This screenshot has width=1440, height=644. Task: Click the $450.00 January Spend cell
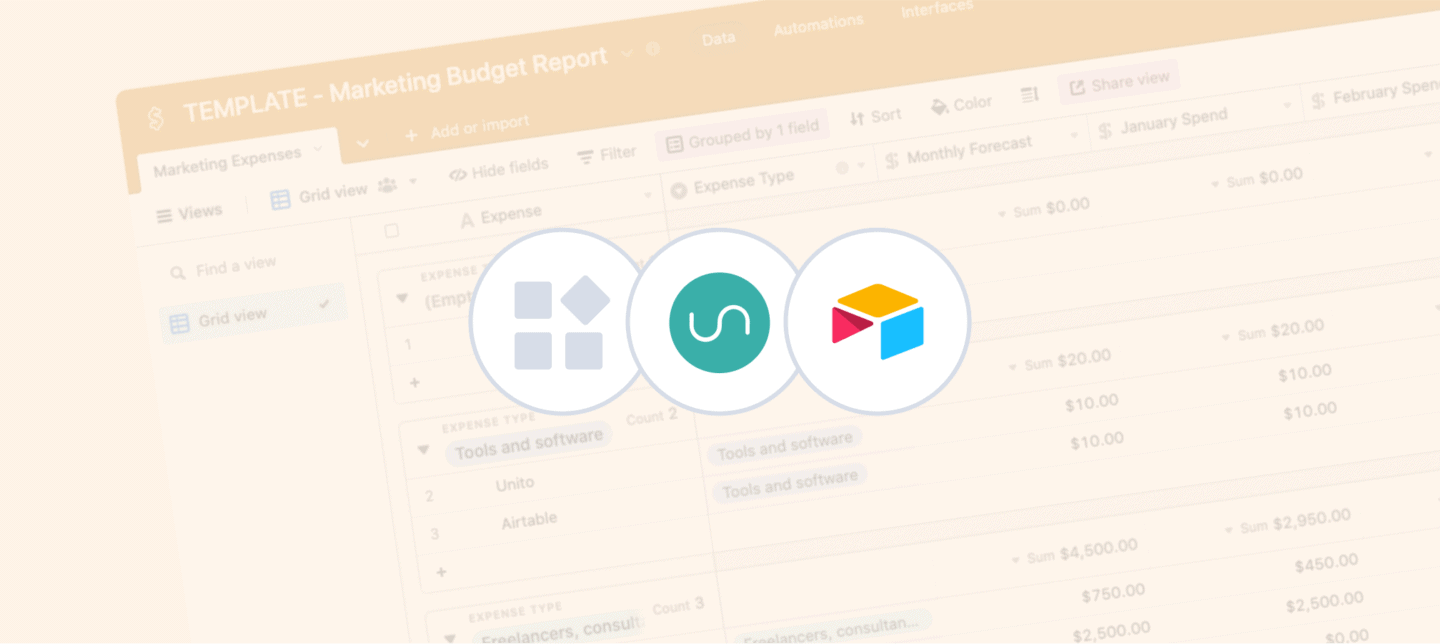pos(1326,565)
